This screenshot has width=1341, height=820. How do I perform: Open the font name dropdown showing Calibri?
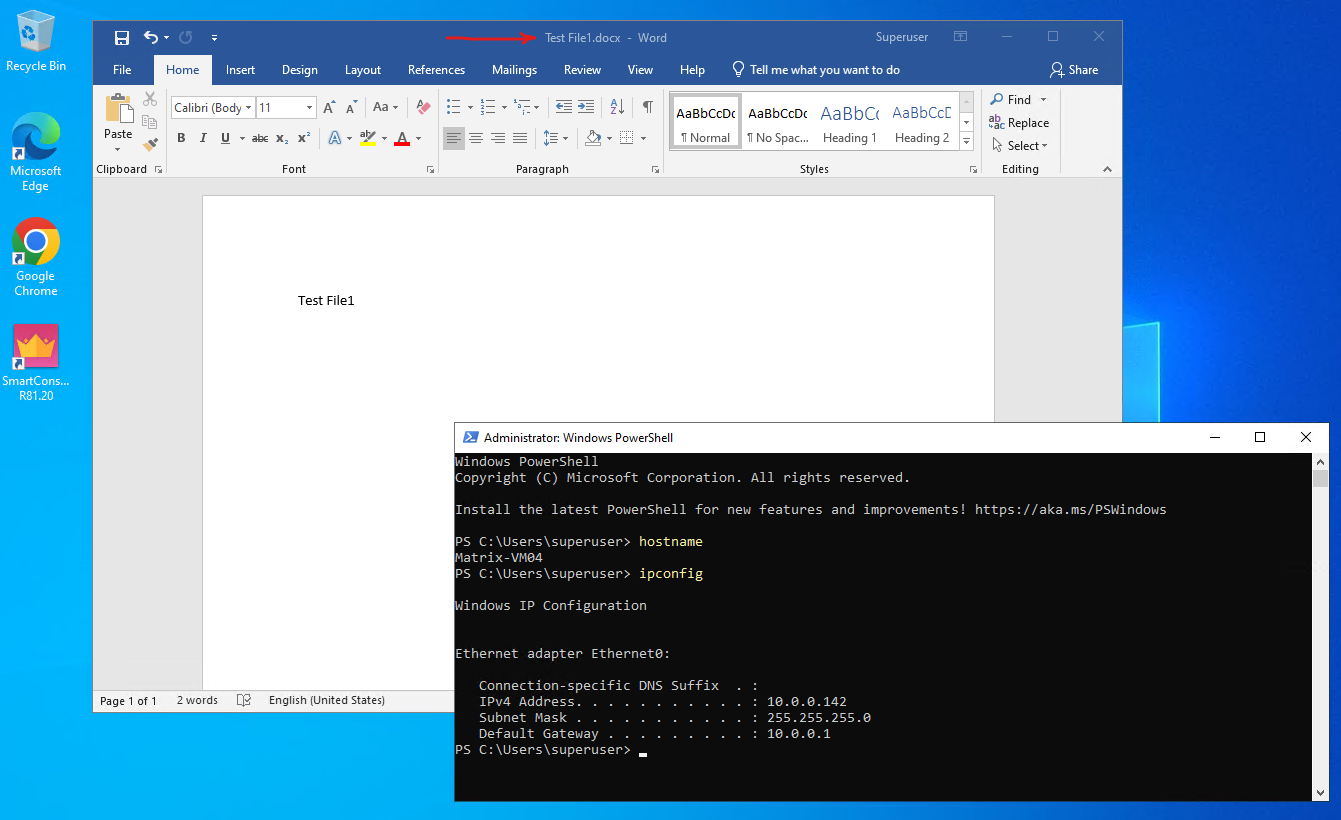click(213, 107)
